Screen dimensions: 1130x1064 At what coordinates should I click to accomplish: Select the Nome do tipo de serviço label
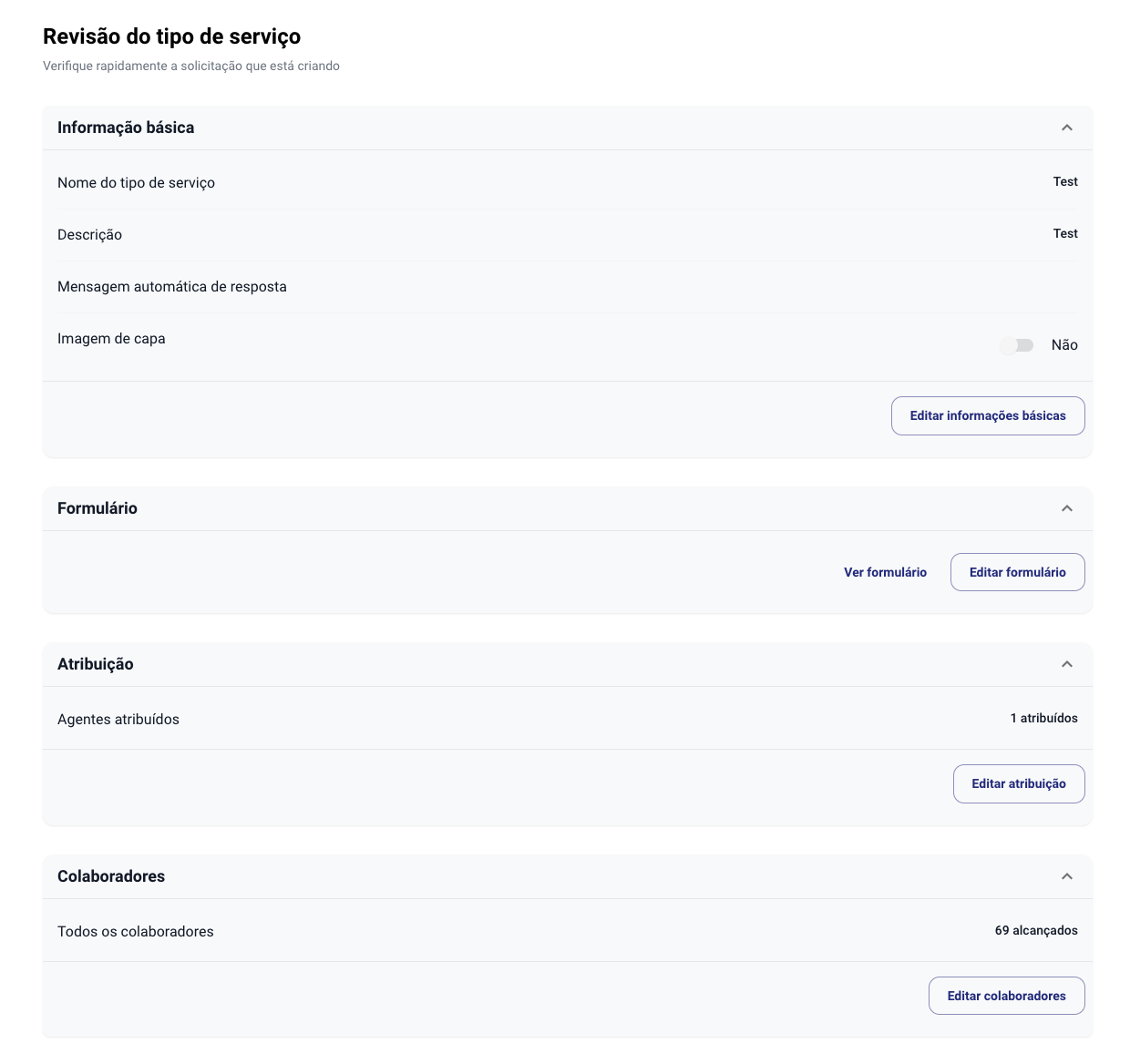pyautogui.click(x=137, y=182)
